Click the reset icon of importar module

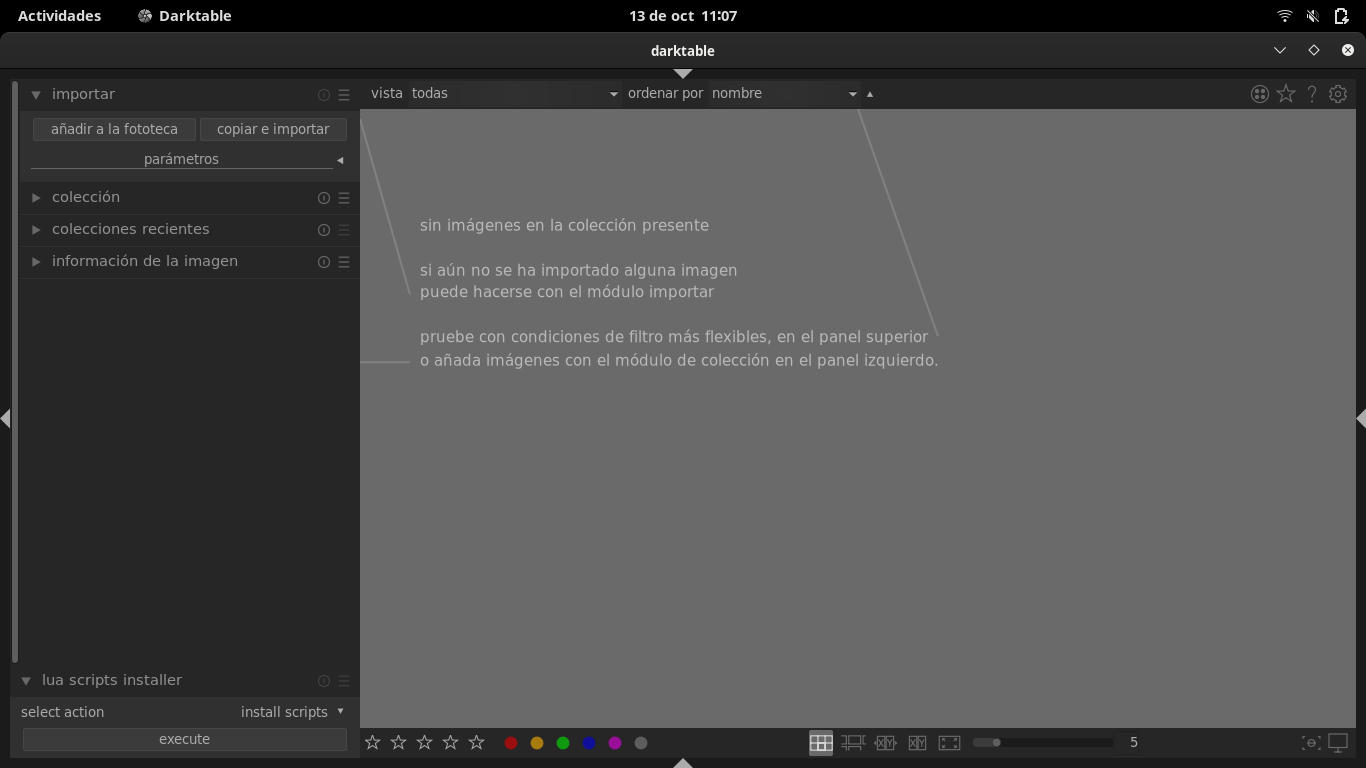(324, 95)
